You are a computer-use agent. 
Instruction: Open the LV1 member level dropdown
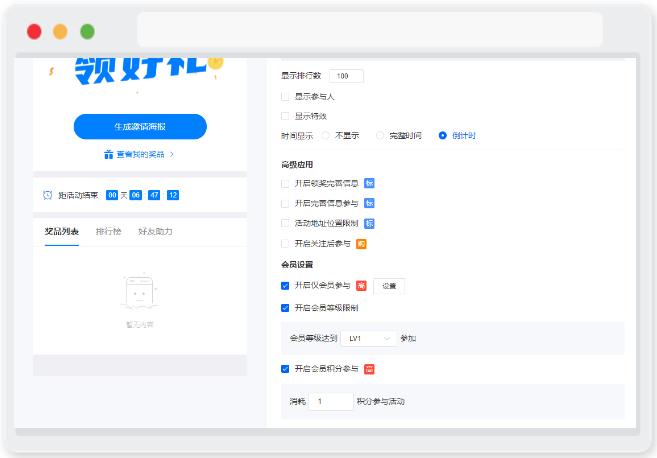click(368, 339)
